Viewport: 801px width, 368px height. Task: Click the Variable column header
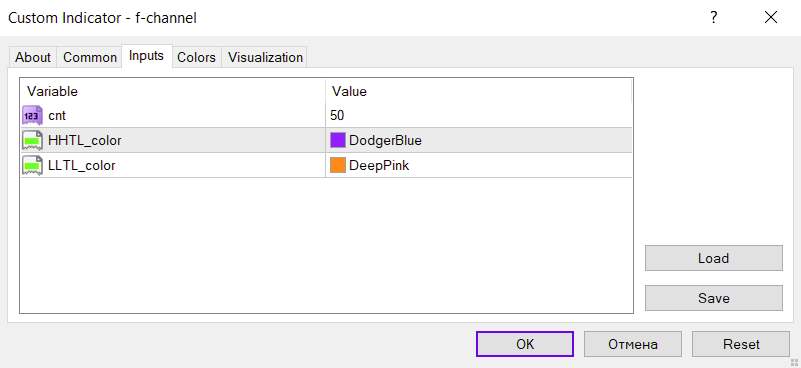click(x=52, y=91)
